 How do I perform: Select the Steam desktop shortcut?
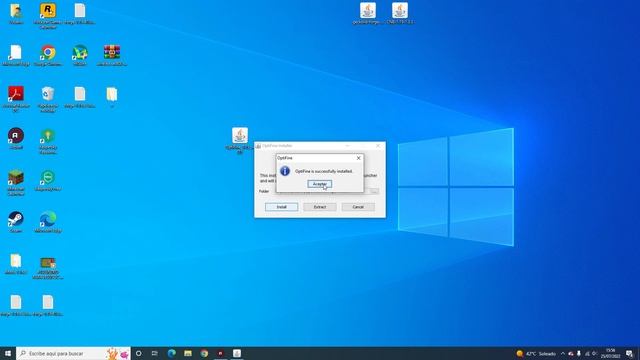point(16,222)
